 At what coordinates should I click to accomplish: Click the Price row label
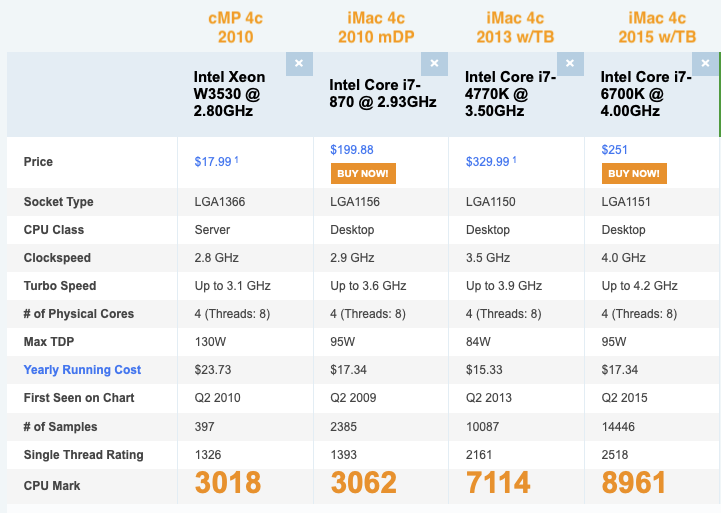[x=38, y=162]
